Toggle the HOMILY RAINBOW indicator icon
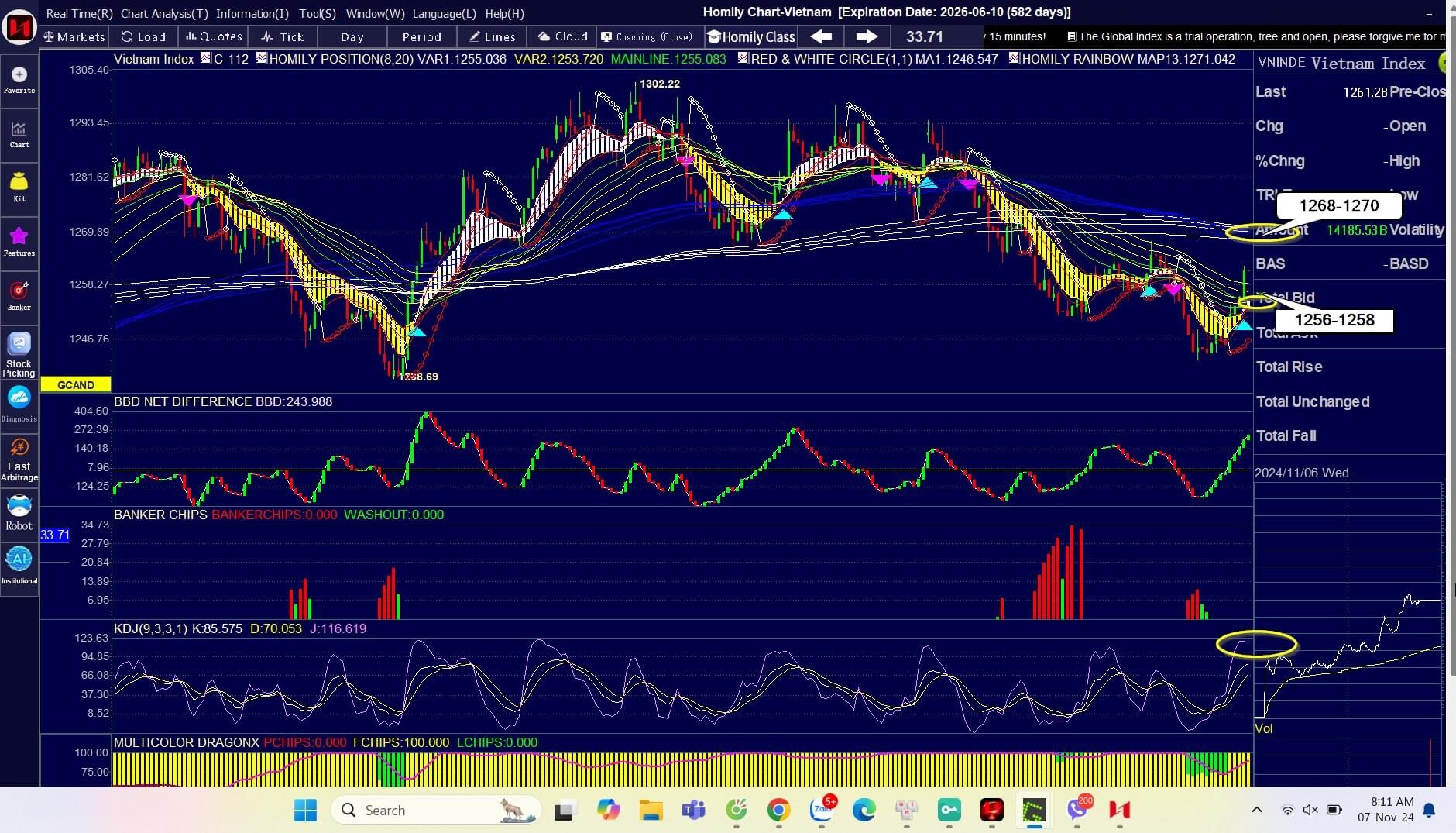 click(x=1015, y=58)
